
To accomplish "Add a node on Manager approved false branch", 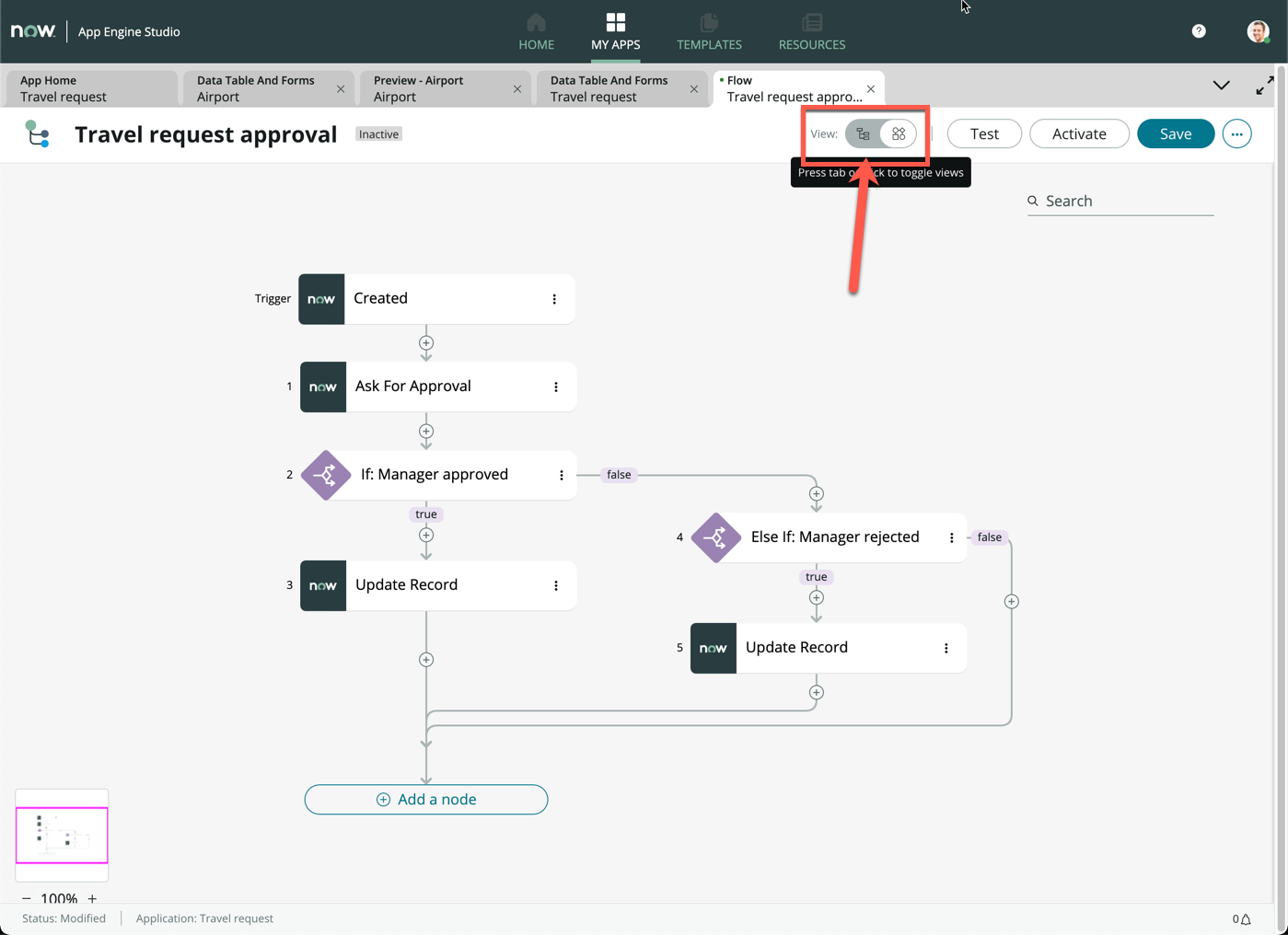I will (x=817, y=494).
